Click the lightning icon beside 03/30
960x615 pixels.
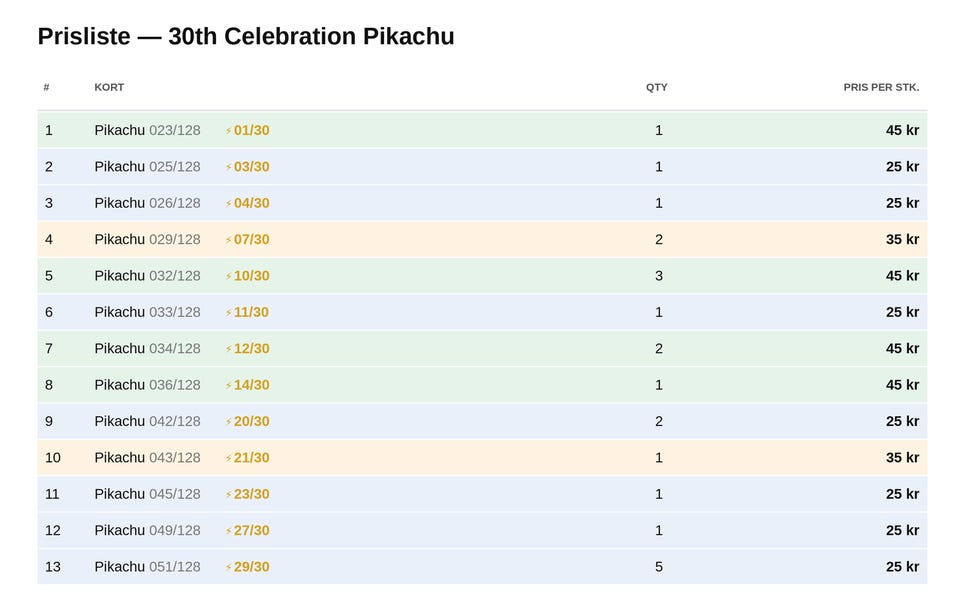coord(228,167)
